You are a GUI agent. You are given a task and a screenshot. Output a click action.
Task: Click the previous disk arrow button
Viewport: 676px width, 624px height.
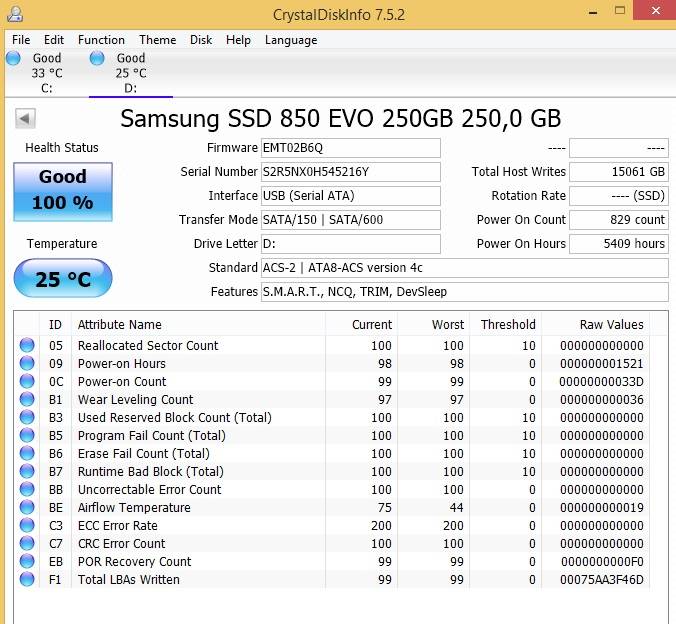click(x=26, y=119)
